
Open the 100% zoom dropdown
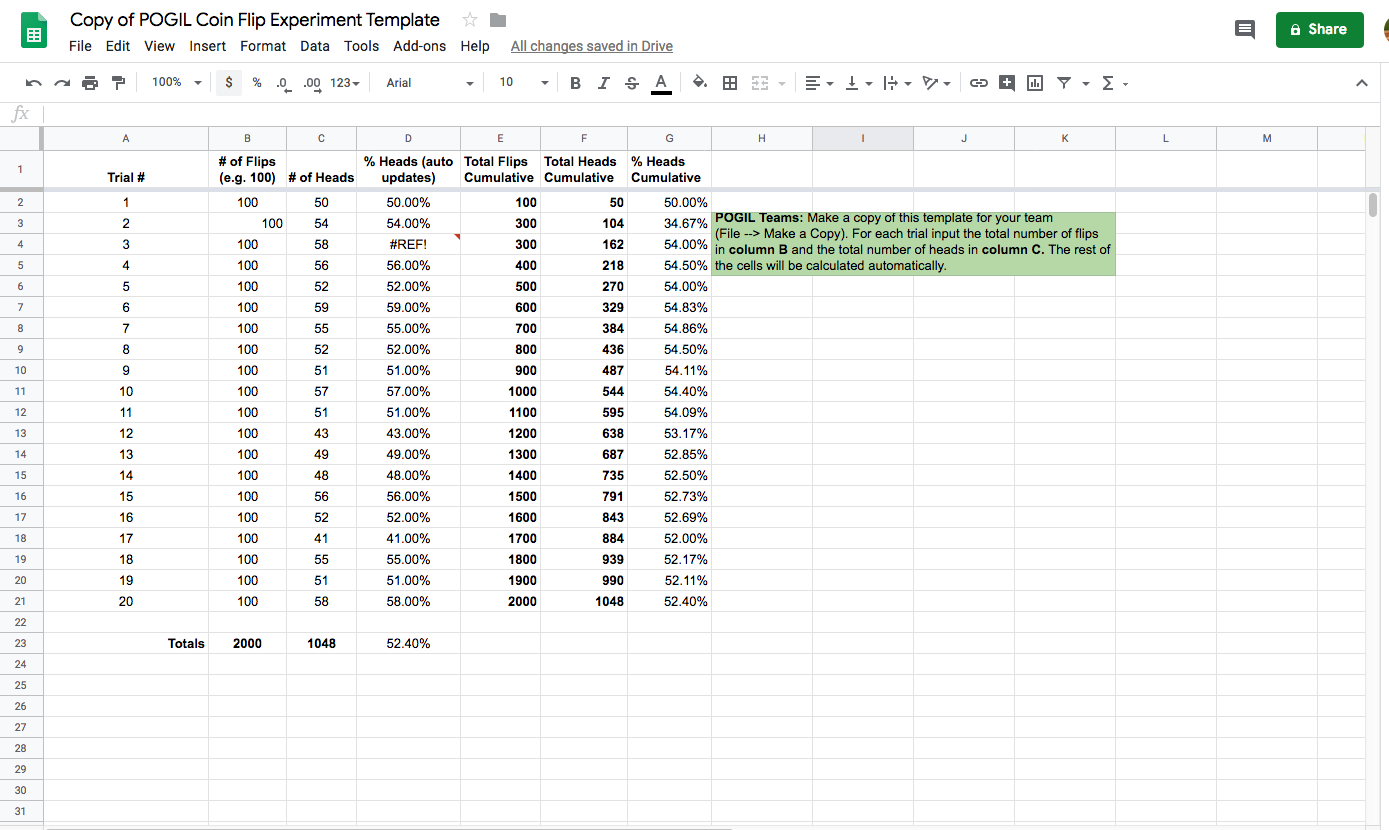[176, 83]
